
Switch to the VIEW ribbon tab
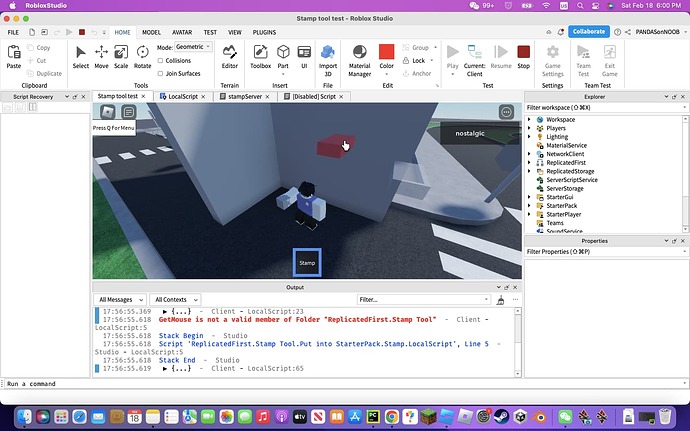(x=235, y=32)
